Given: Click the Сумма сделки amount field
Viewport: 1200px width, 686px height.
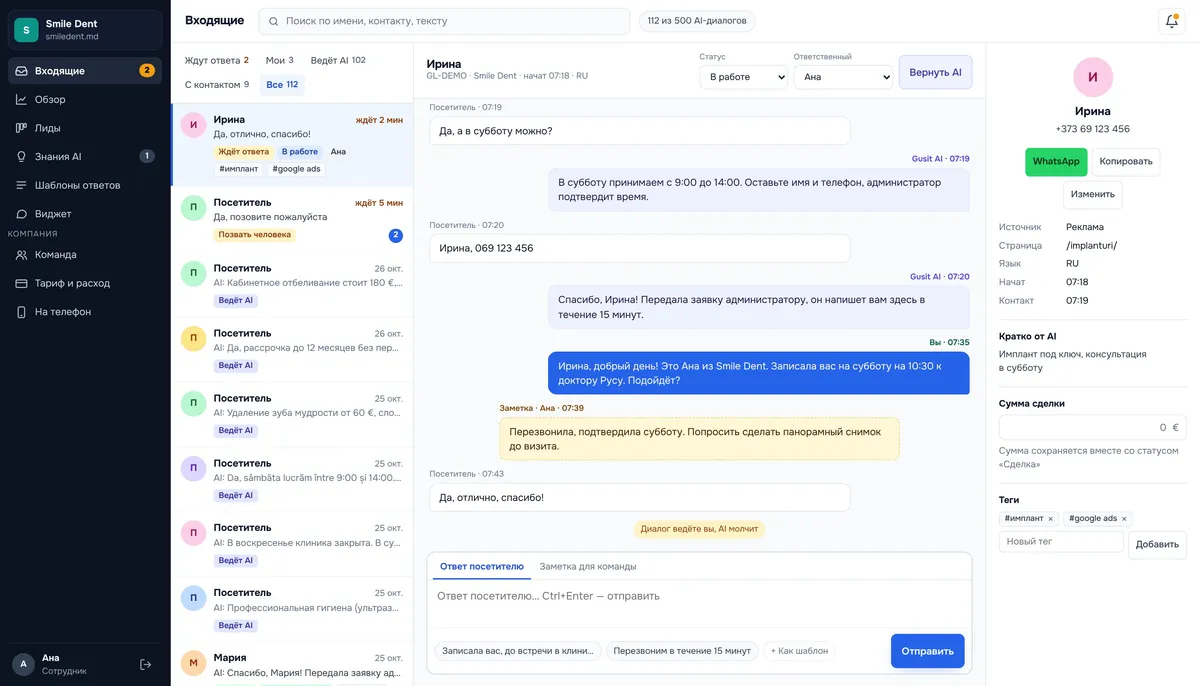Looking at the screenshot, I should pyautogui.click(x=1092, y=427).
